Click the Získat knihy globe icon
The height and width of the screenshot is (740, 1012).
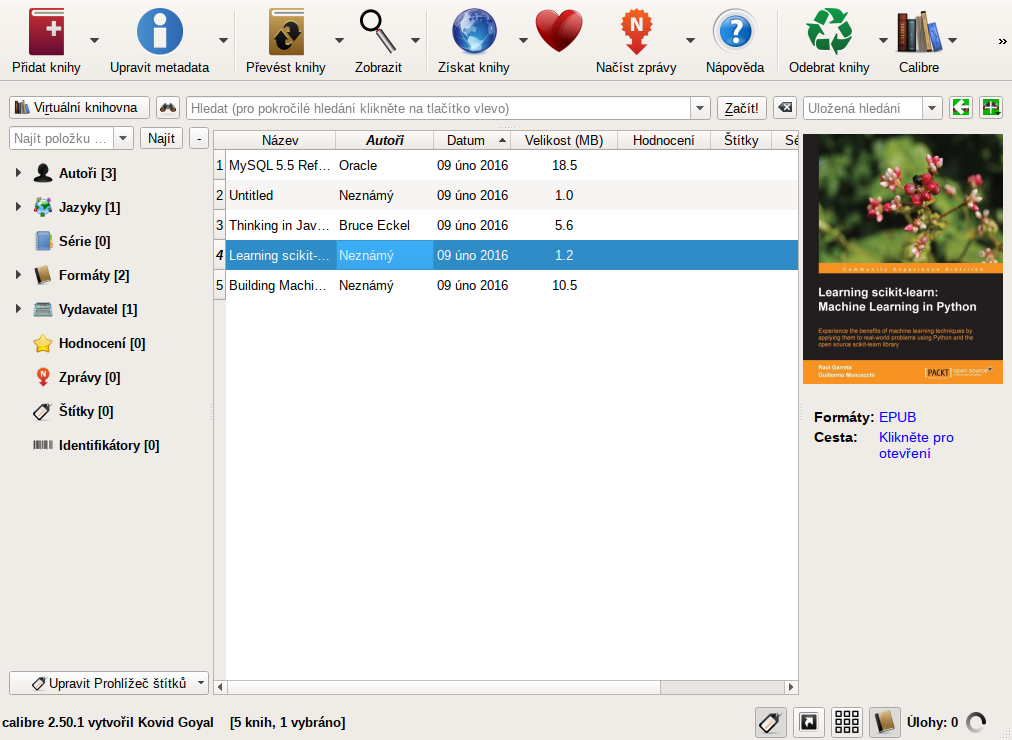pyautogui.click(x=474, y=31)
